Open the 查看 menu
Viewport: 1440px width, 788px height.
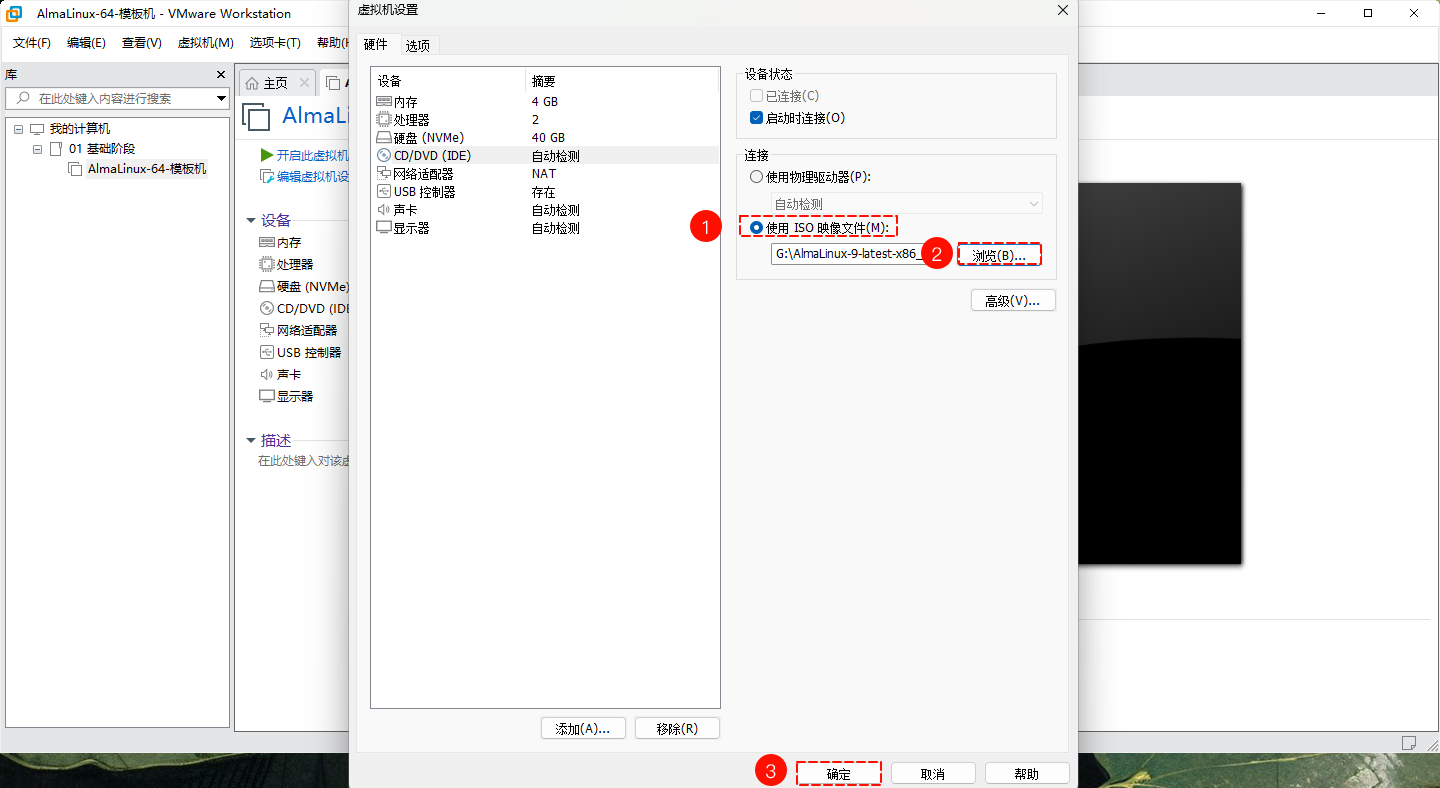pyautogui.click(x=141, y=42)
